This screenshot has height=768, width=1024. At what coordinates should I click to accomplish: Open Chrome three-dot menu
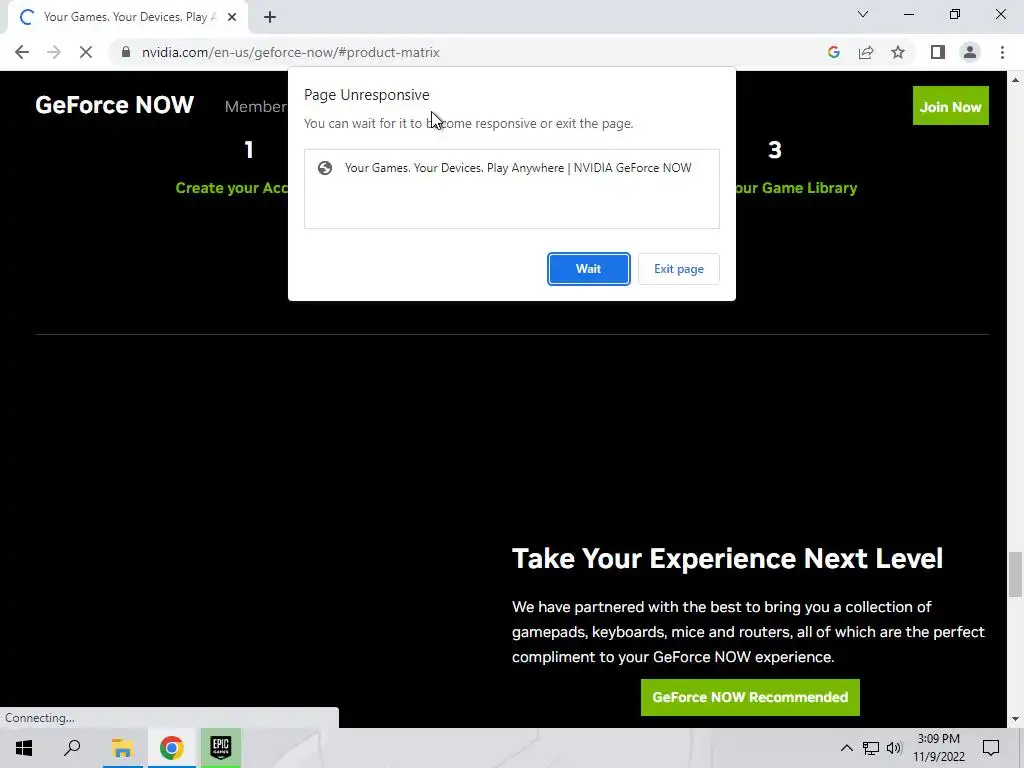(1002, 52)
